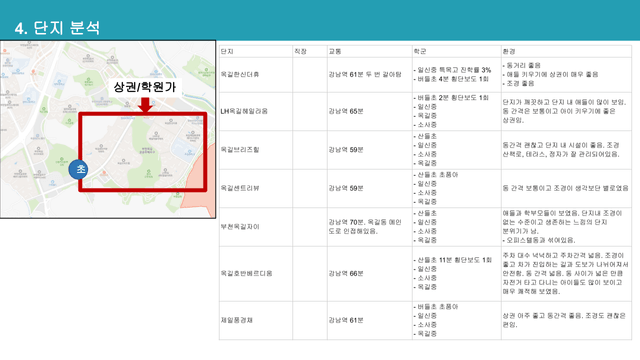Select the '직장' column header

pyautogui.click(x=309, y=51)
